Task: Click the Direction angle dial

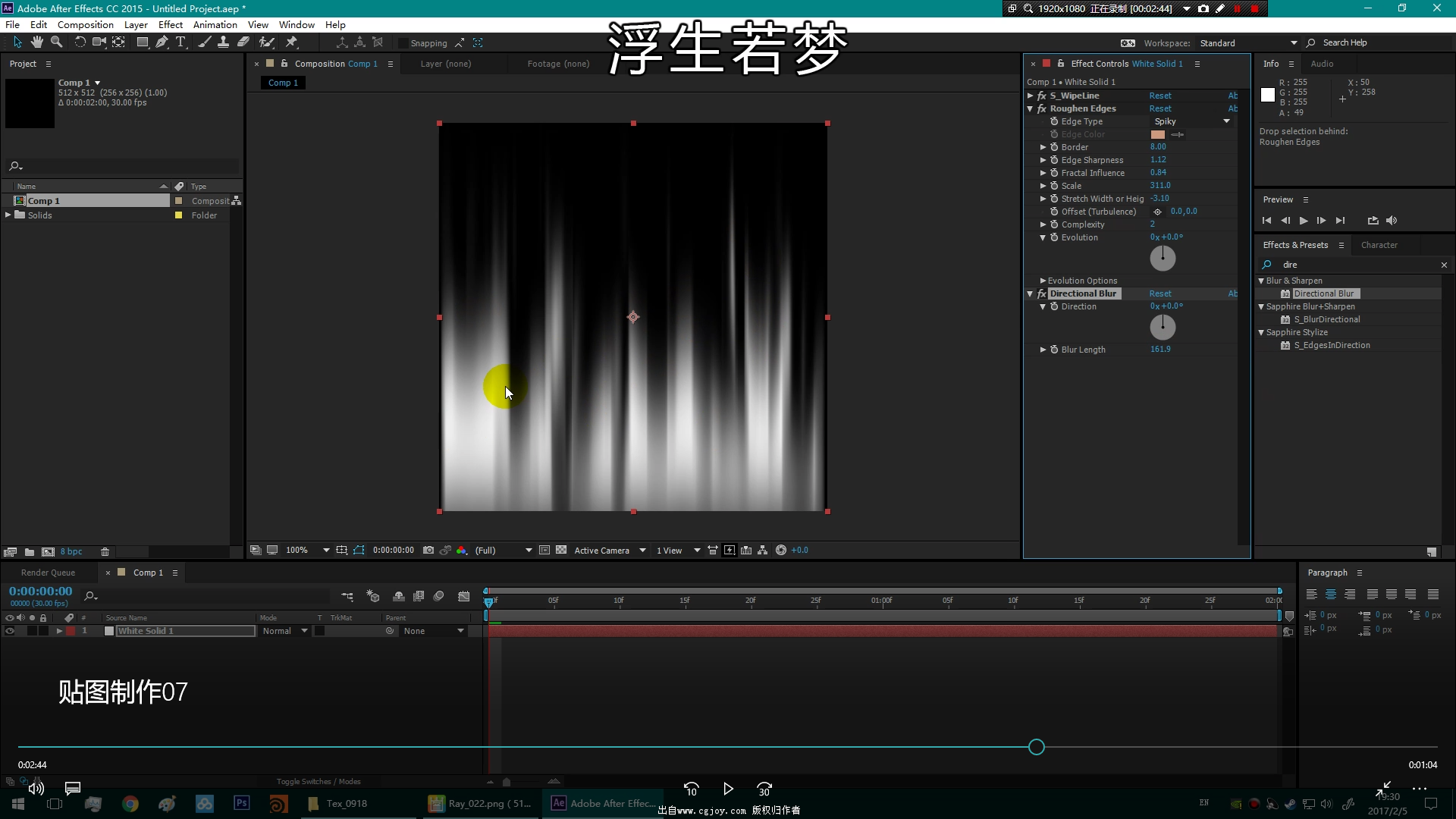Action: click(x=1163, y=327)
